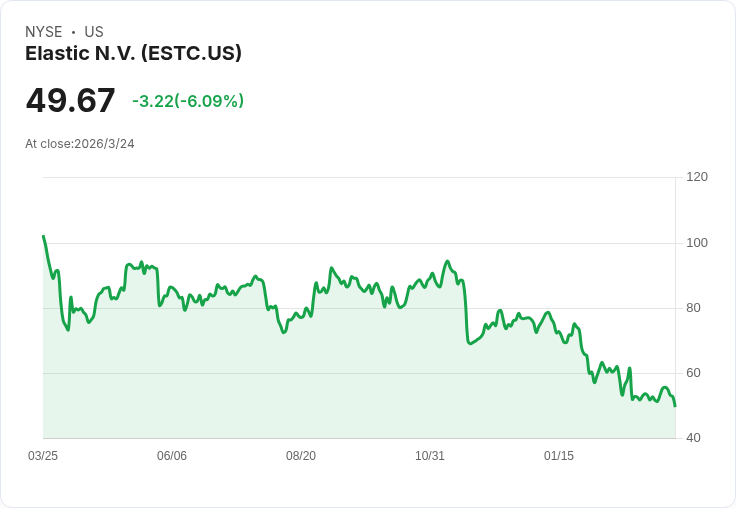
Task: Click the 100 value on price axis
Action: pyautogui.click(x=697, y=243)
